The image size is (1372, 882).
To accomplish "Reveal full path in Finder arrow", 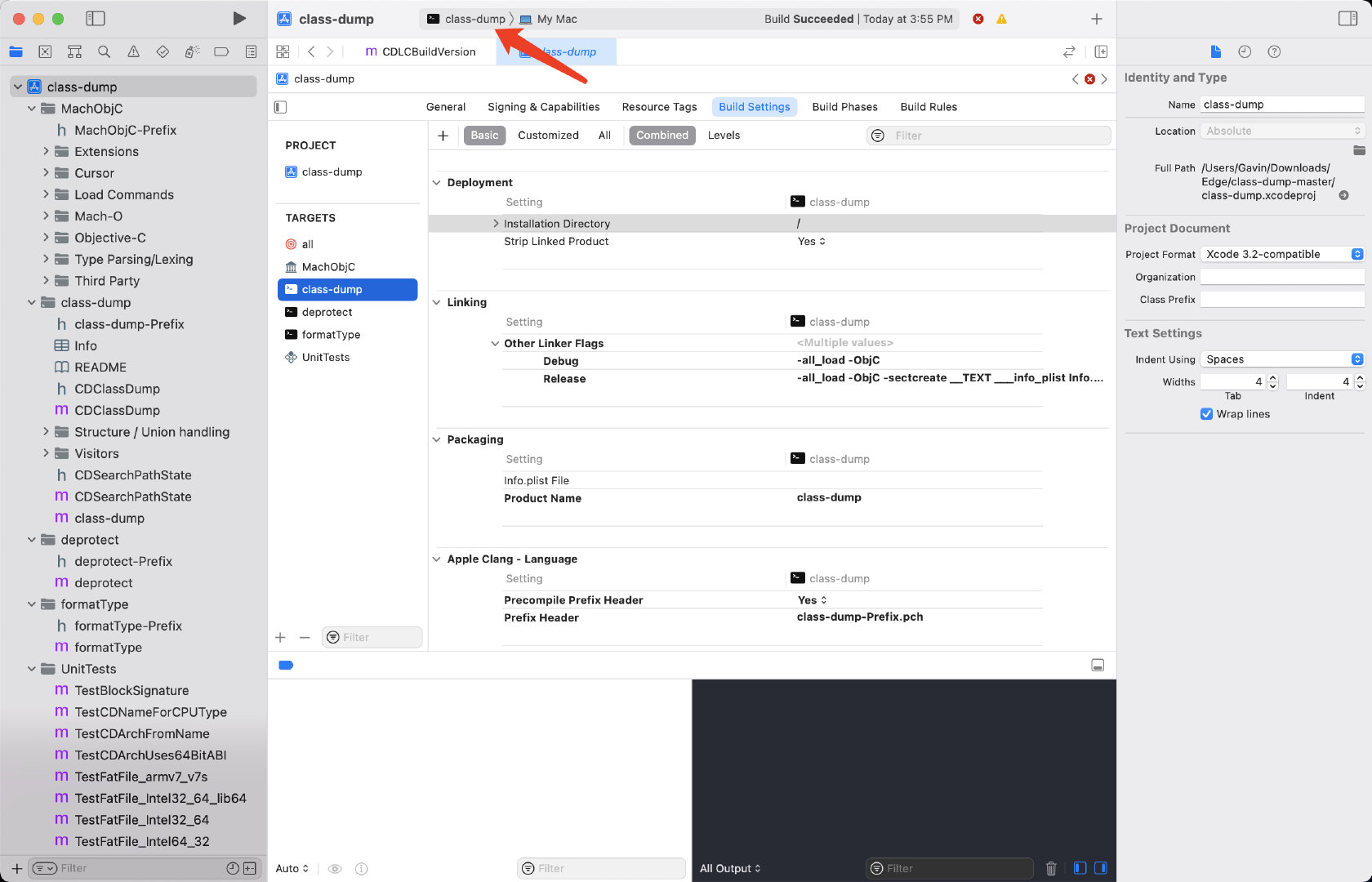I will coord(1343,195).
